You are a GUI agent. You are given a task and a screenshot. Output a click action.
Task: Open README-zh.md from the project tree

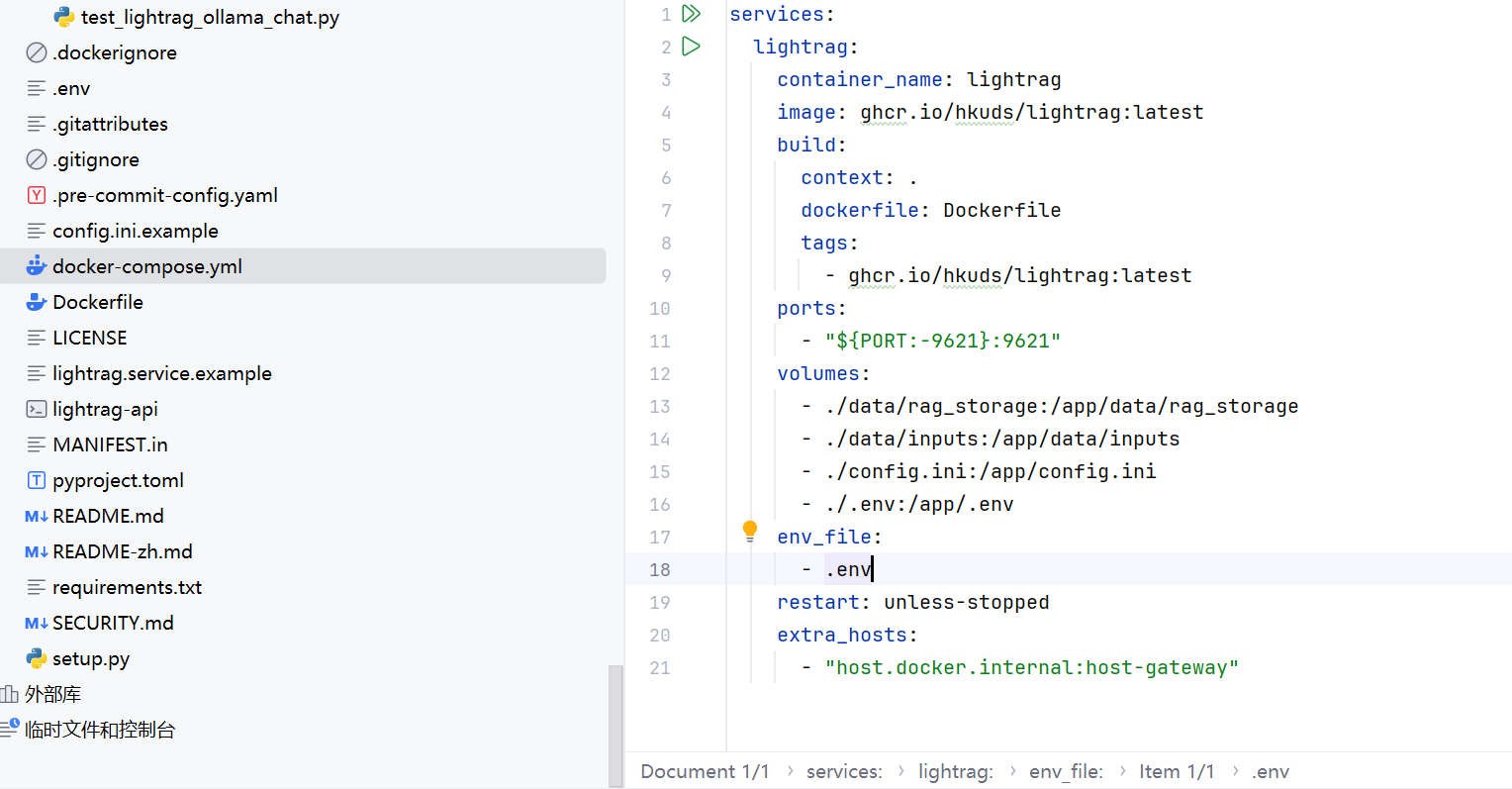pos(122,551)
